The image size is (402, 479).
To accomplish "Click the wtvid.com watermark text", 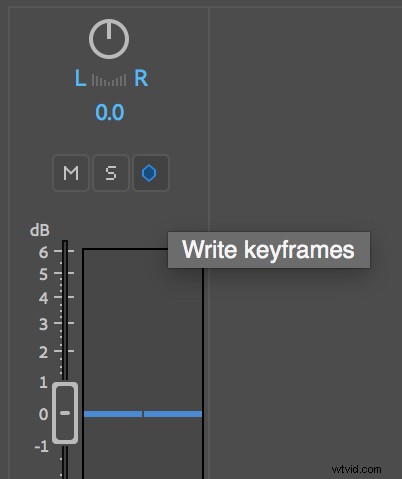I will [357, 469].
